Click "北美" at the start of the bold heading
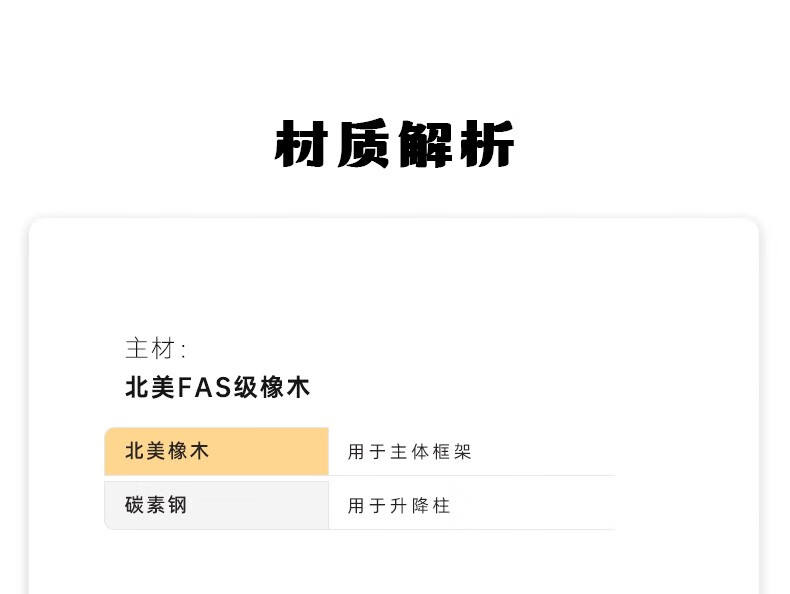This screenshot has width=790, height=594. point(150,387)
